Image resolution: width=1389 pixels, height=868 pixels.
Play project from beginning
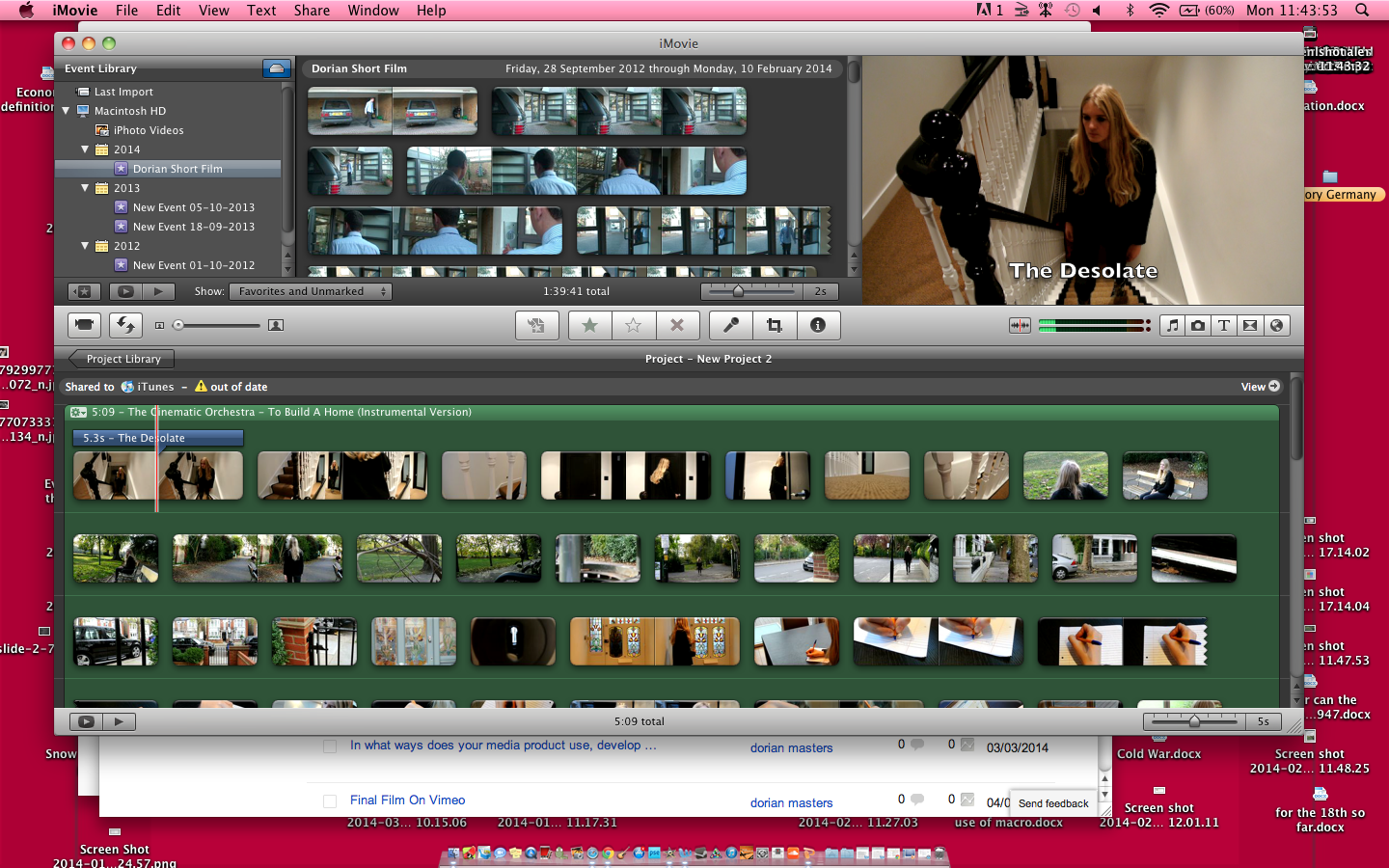[x=119, y=721]
